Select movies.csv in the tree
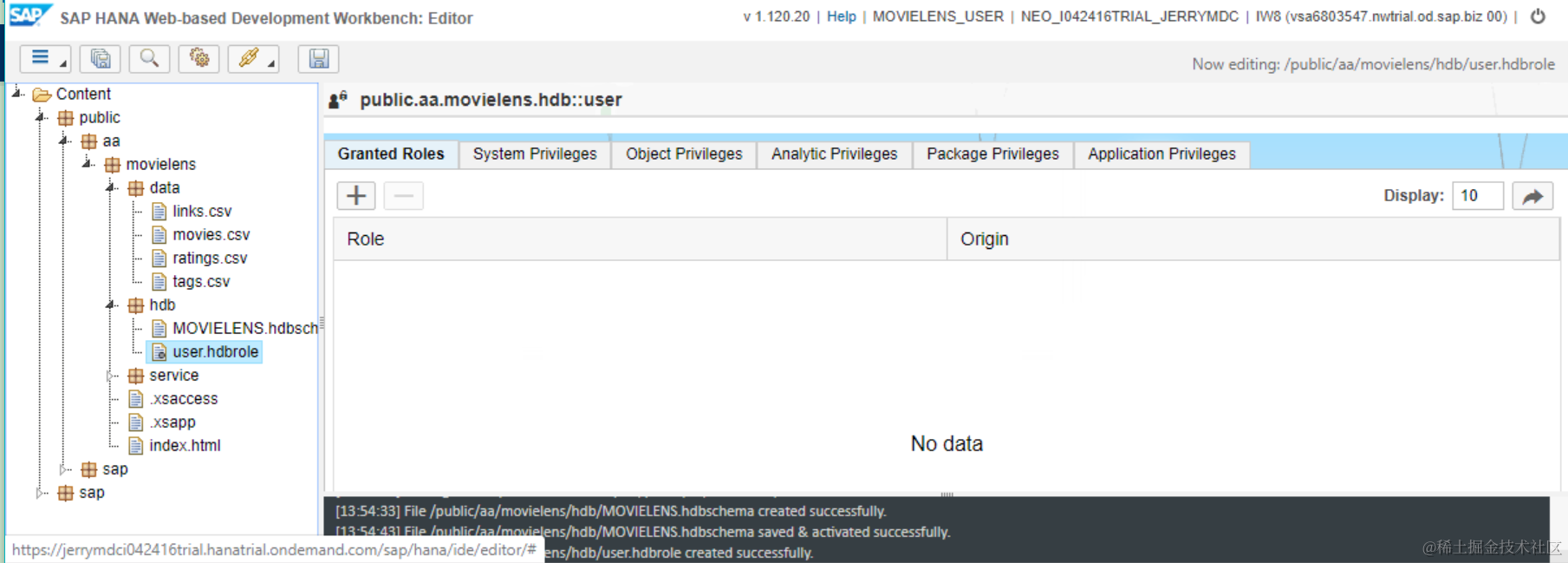The image size is (1568, 563). 211,235
